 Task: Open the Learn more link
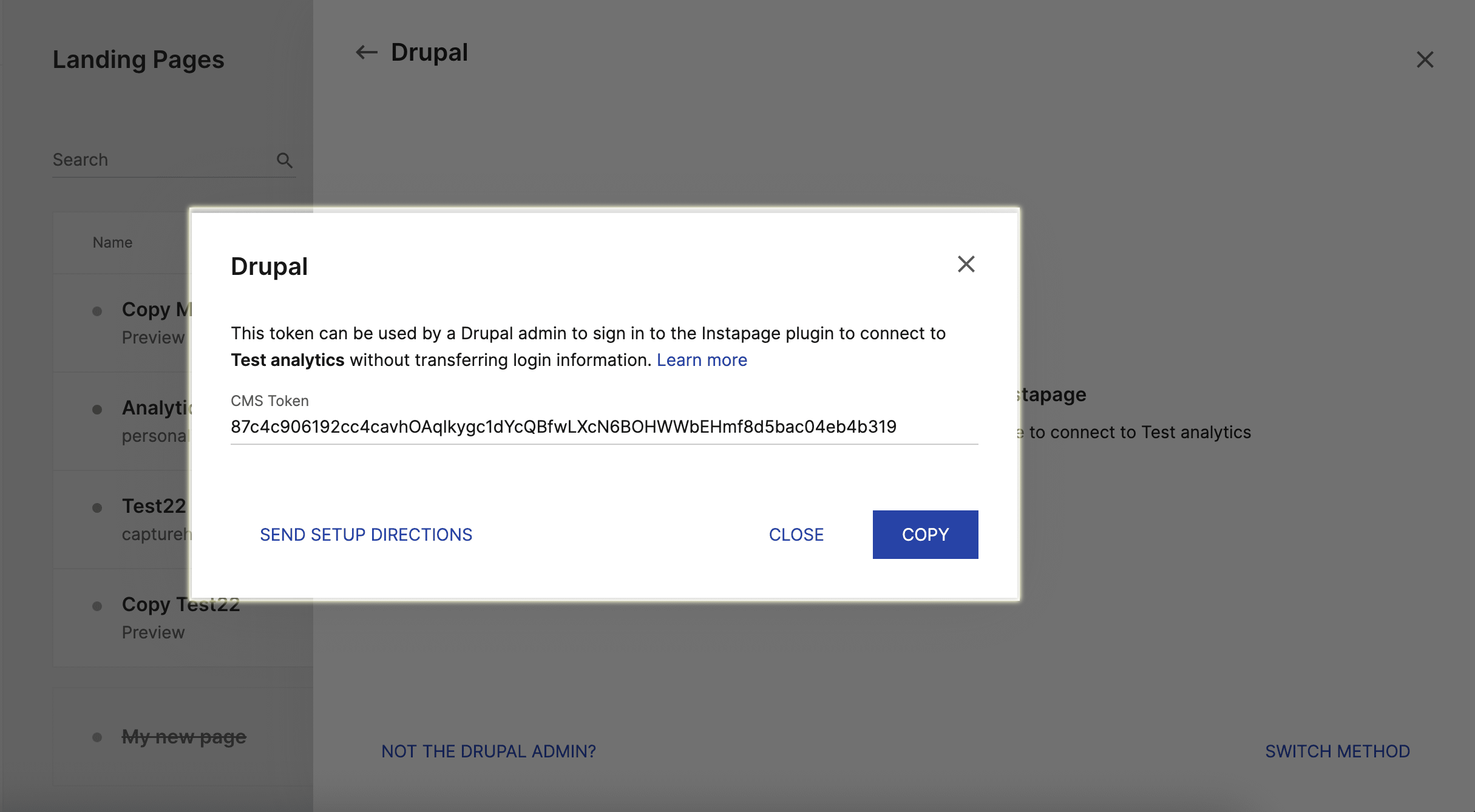(x=702, y=359)
